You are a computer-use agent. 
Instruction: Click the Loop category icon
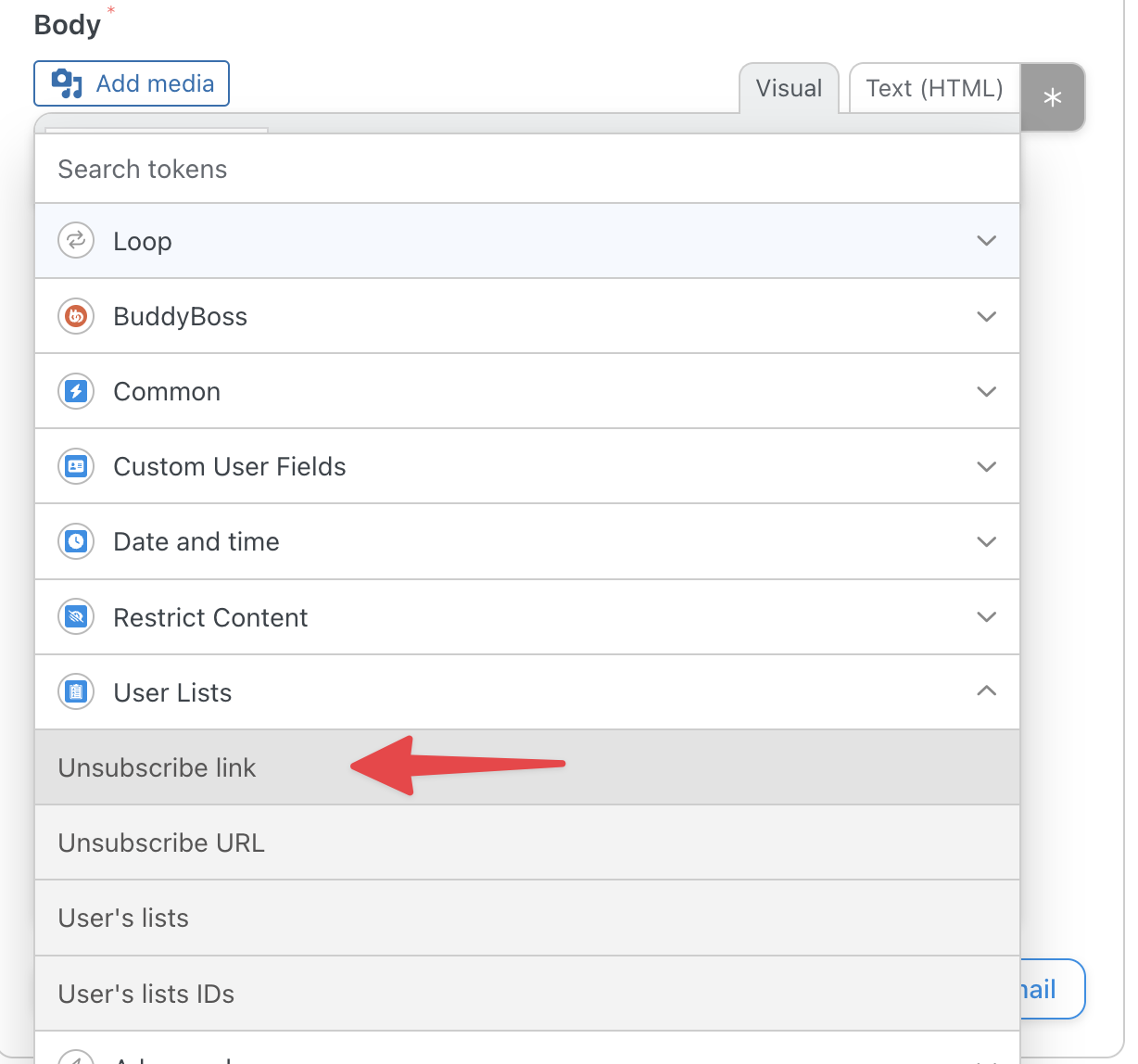pos(76,241)
